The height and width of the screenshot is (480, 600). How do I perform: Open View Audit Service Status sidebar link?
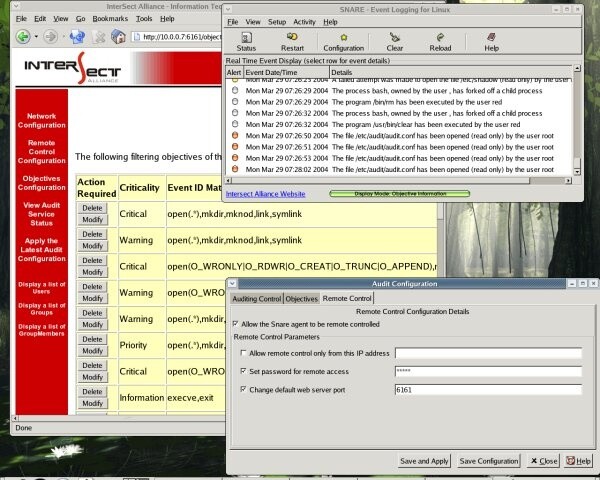[x=41, y=214]
